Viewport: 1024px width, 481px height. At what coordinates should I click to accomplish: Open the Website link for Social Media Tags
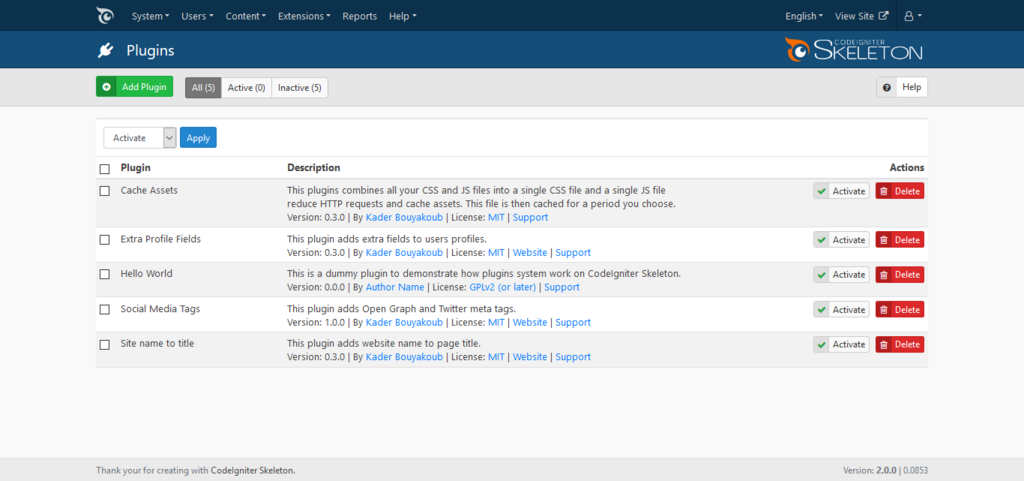530,322
